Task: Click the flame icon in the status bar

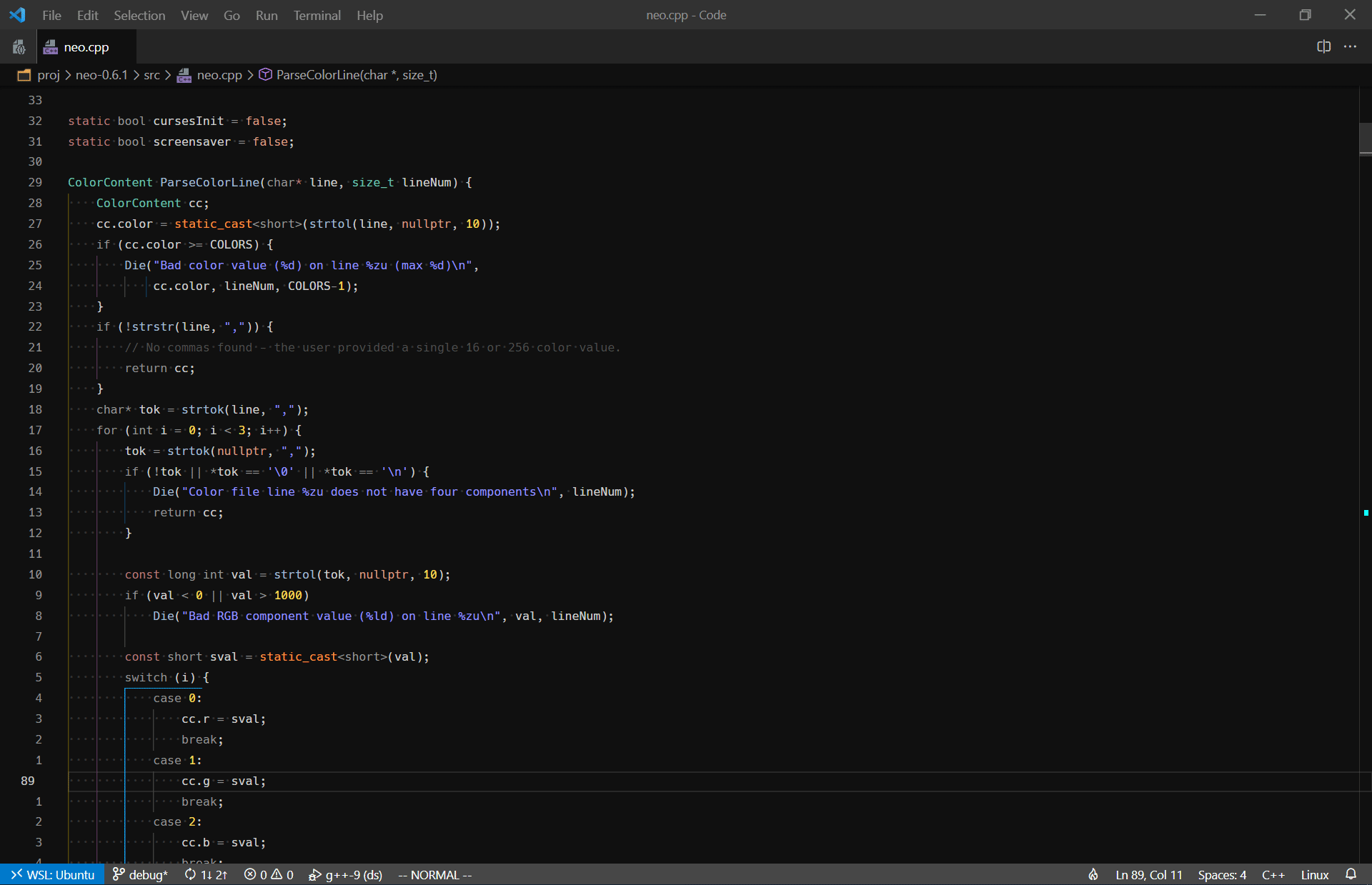Action: tap(1093, 874)
